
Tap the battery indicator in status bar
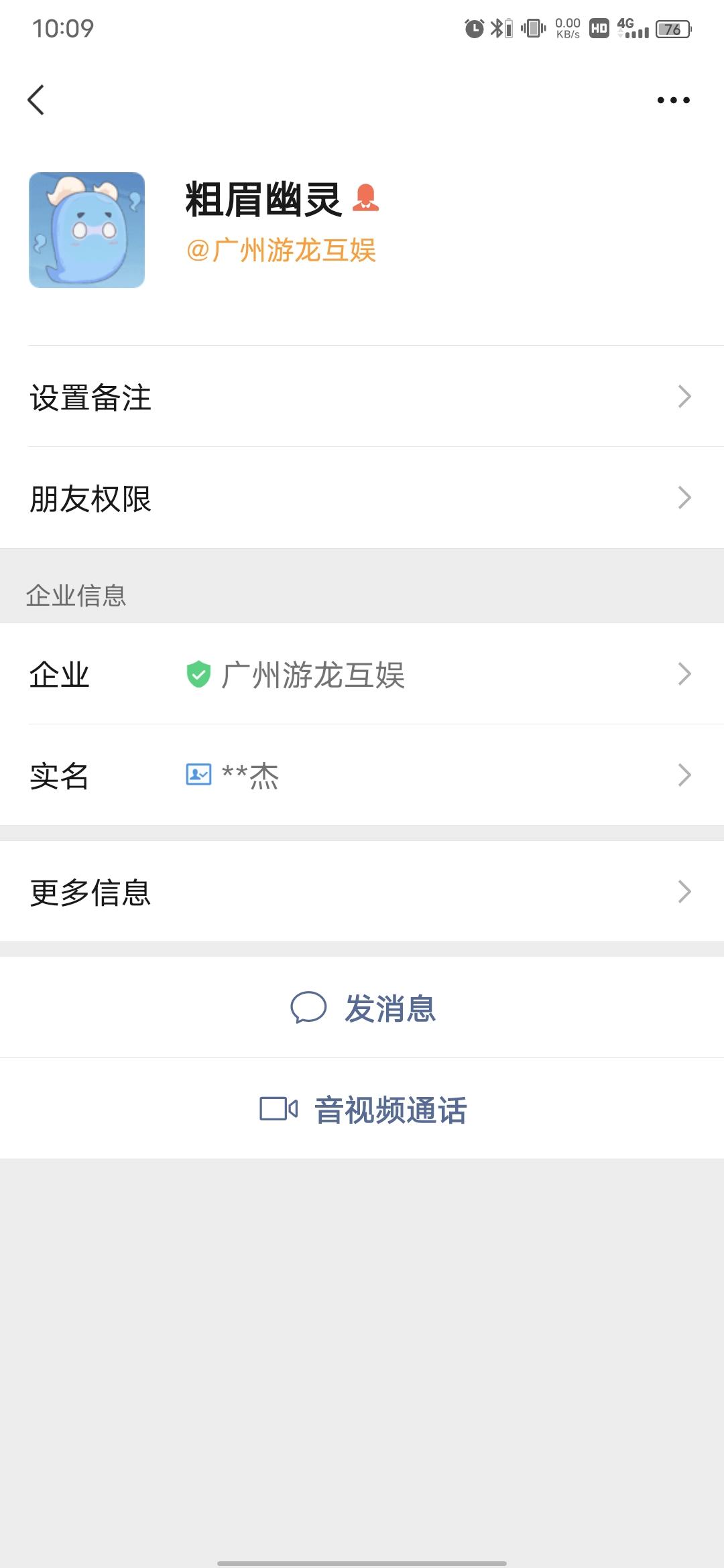click(673, 29)
